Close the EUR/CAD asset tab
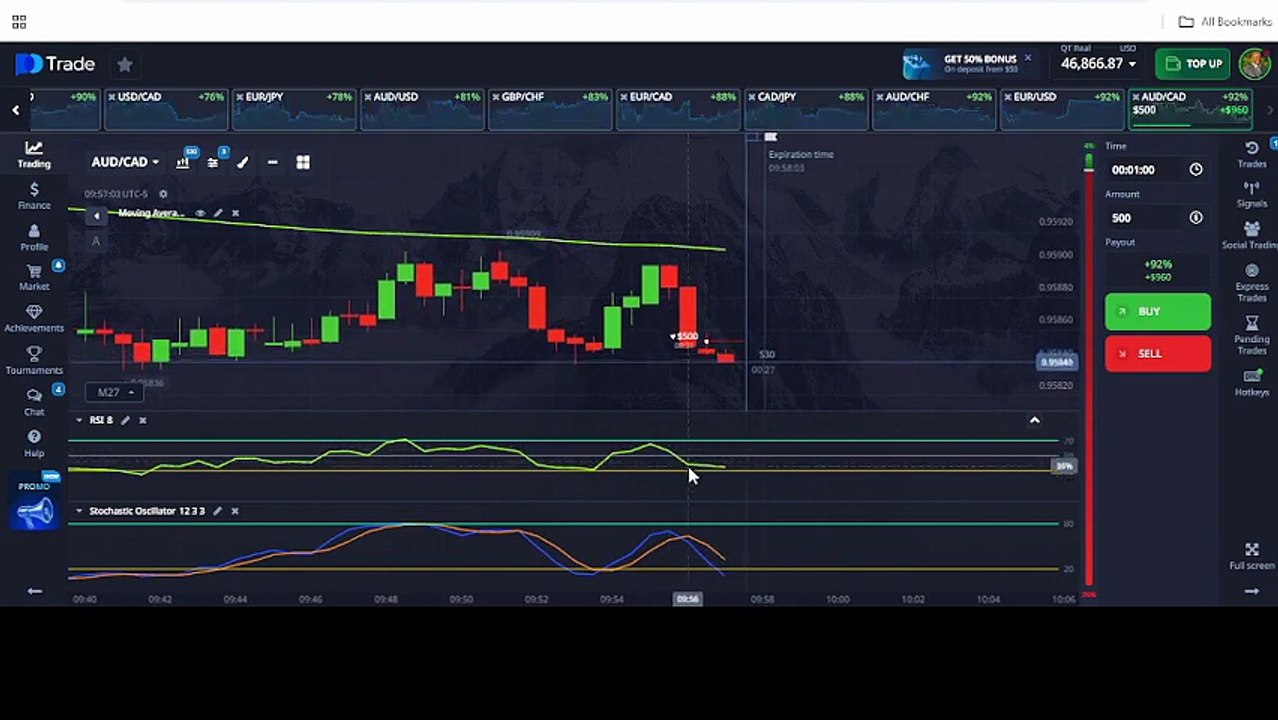 pos(623,97)
